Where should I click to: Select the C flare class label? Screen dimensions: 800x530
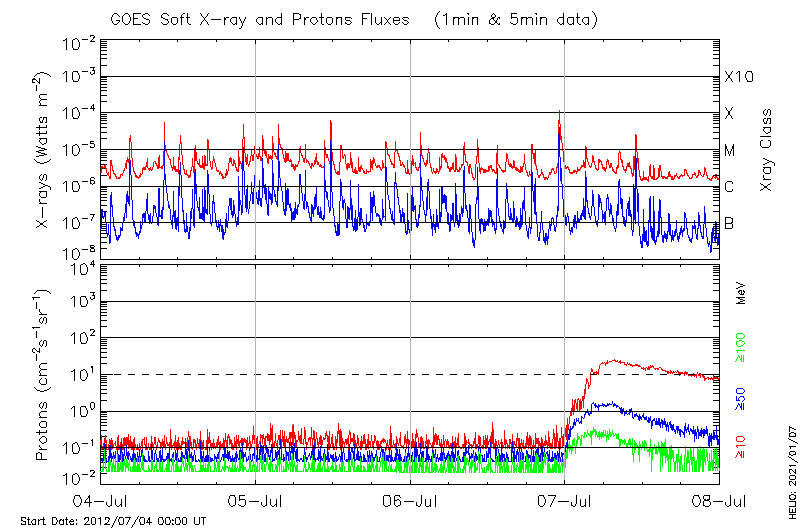point(729,187)
